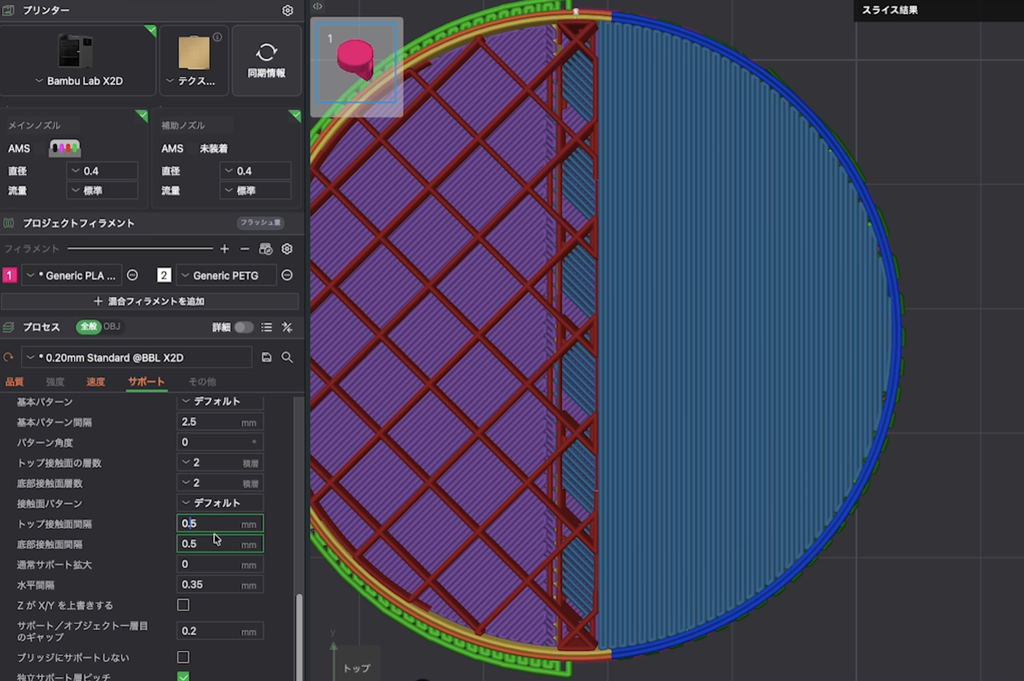Switch to the 速度 tab

point(95,381)
